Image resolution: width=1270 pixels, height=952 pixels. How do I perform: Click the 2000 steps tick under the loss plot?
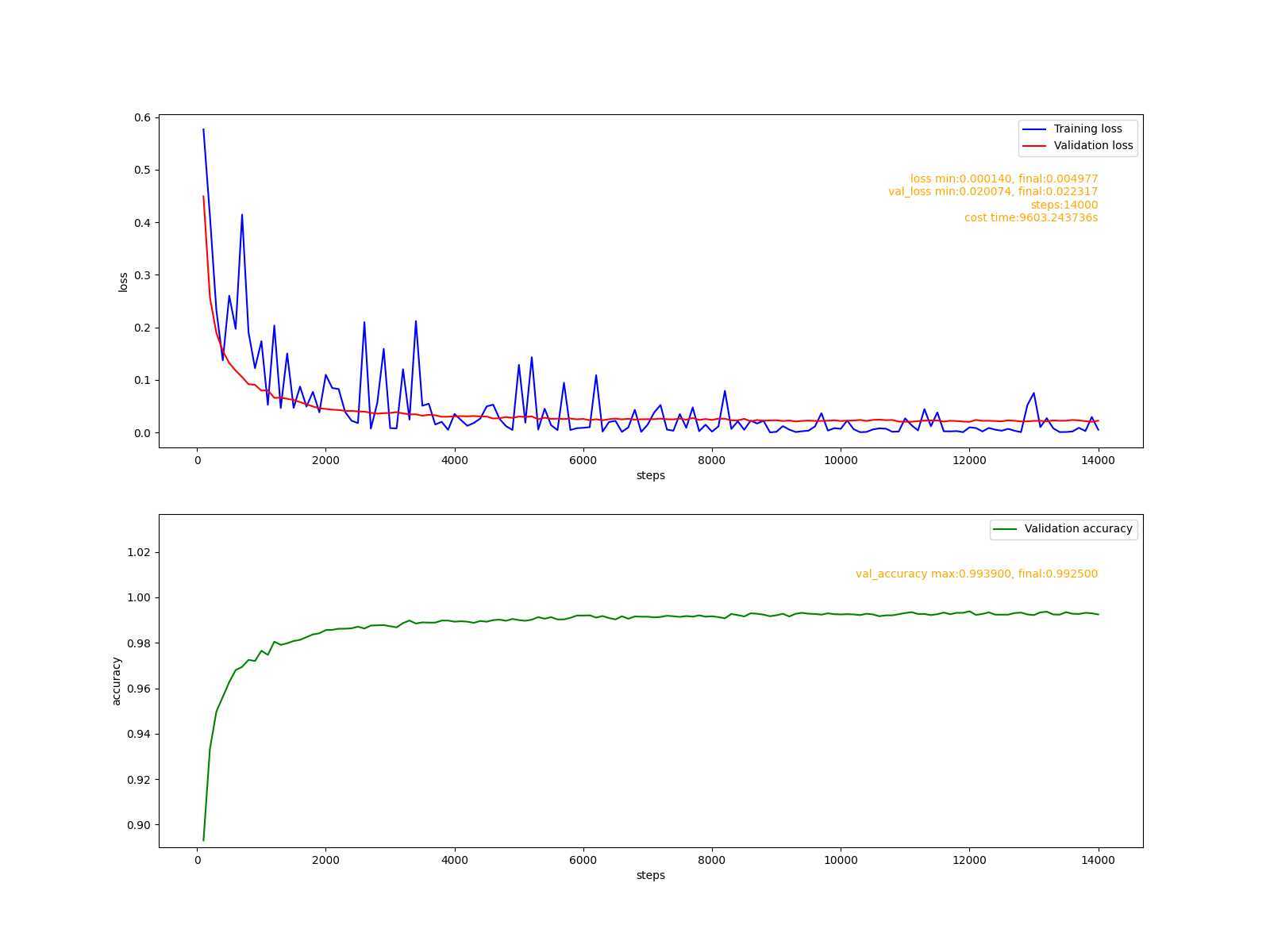(325, 460)
